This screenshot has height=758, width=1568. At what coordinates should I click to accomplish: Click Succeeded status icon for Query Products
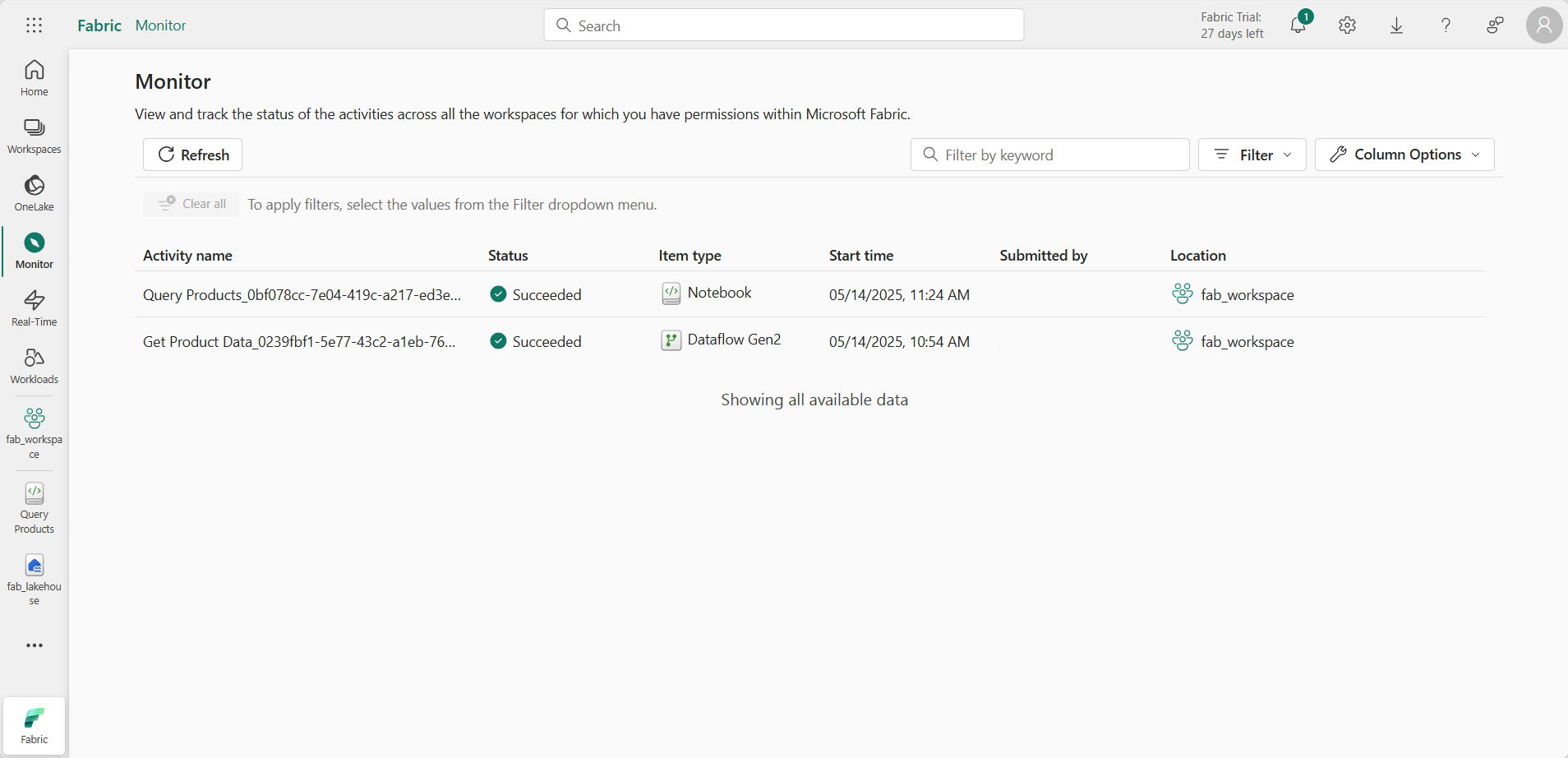[498, 293]
